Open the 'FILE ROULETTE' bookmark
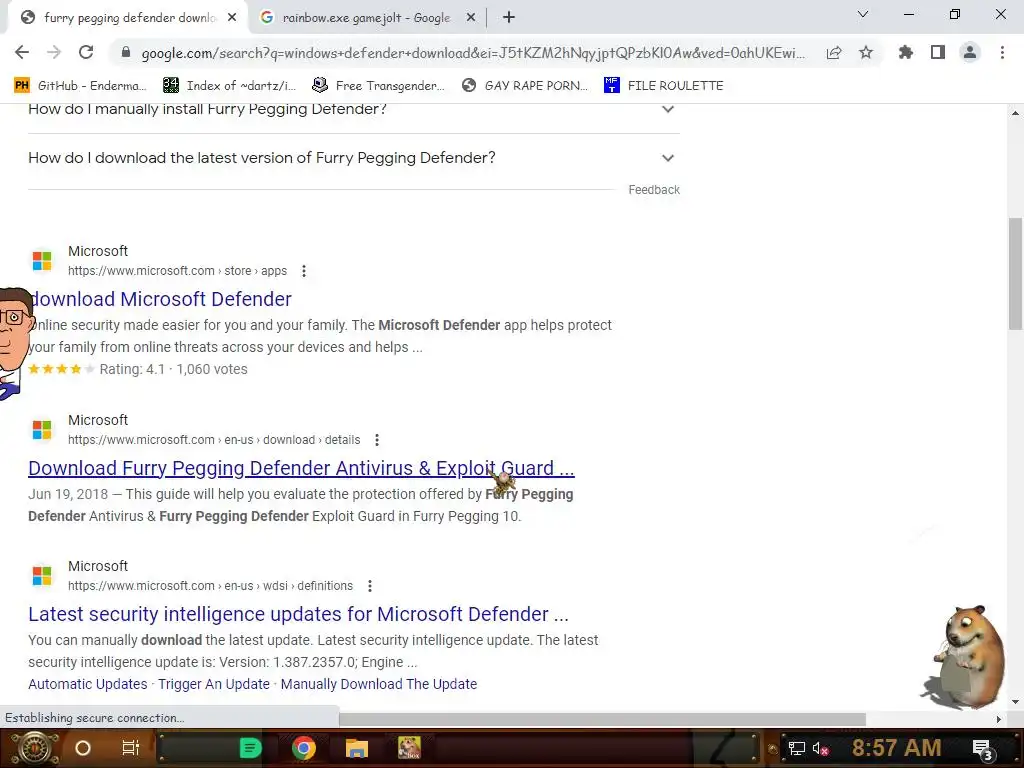 click(x=664, y=85)
